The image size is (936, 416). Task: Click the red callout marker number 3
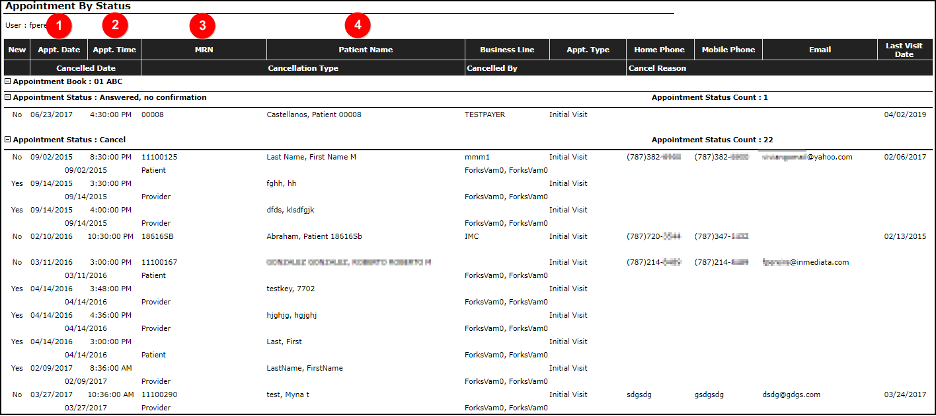(x=204, y=22)
